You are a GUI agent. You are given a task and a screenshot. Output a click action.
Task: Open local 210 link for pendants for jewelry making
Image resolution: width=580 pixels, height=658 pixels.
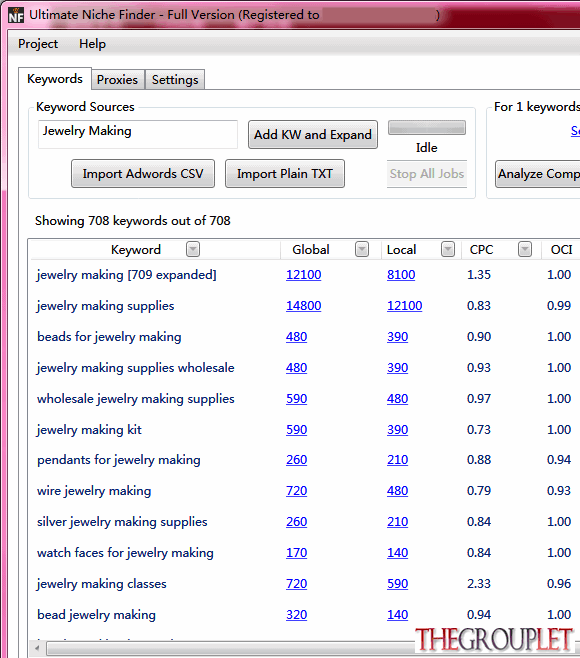point(397,460)
